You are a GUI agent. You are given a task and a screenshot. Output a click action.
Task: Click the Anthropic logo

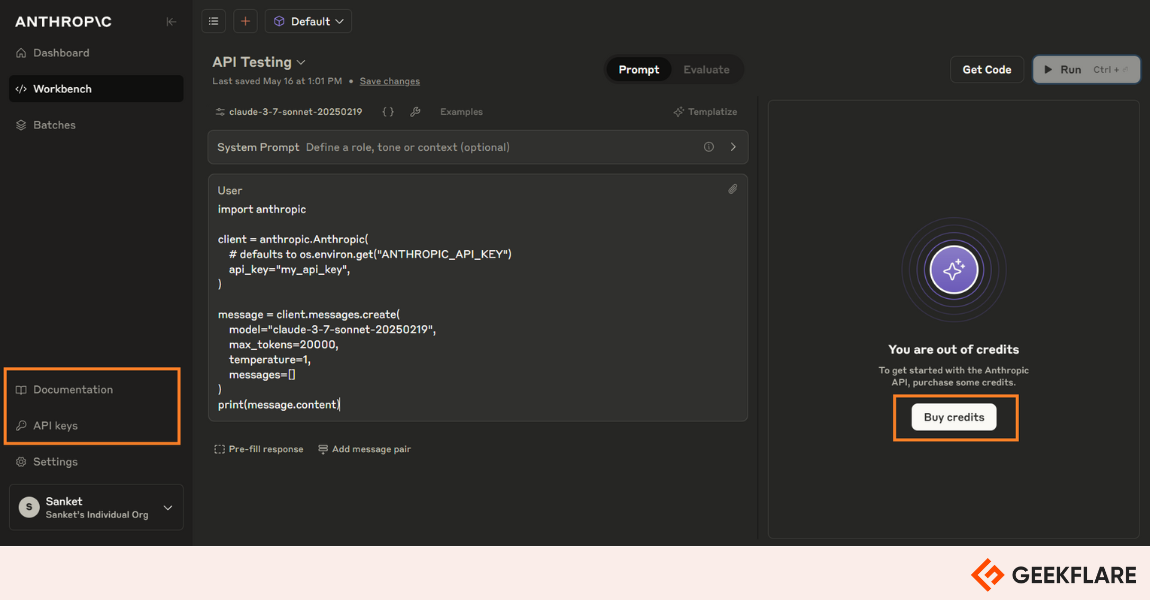(63, 22)
